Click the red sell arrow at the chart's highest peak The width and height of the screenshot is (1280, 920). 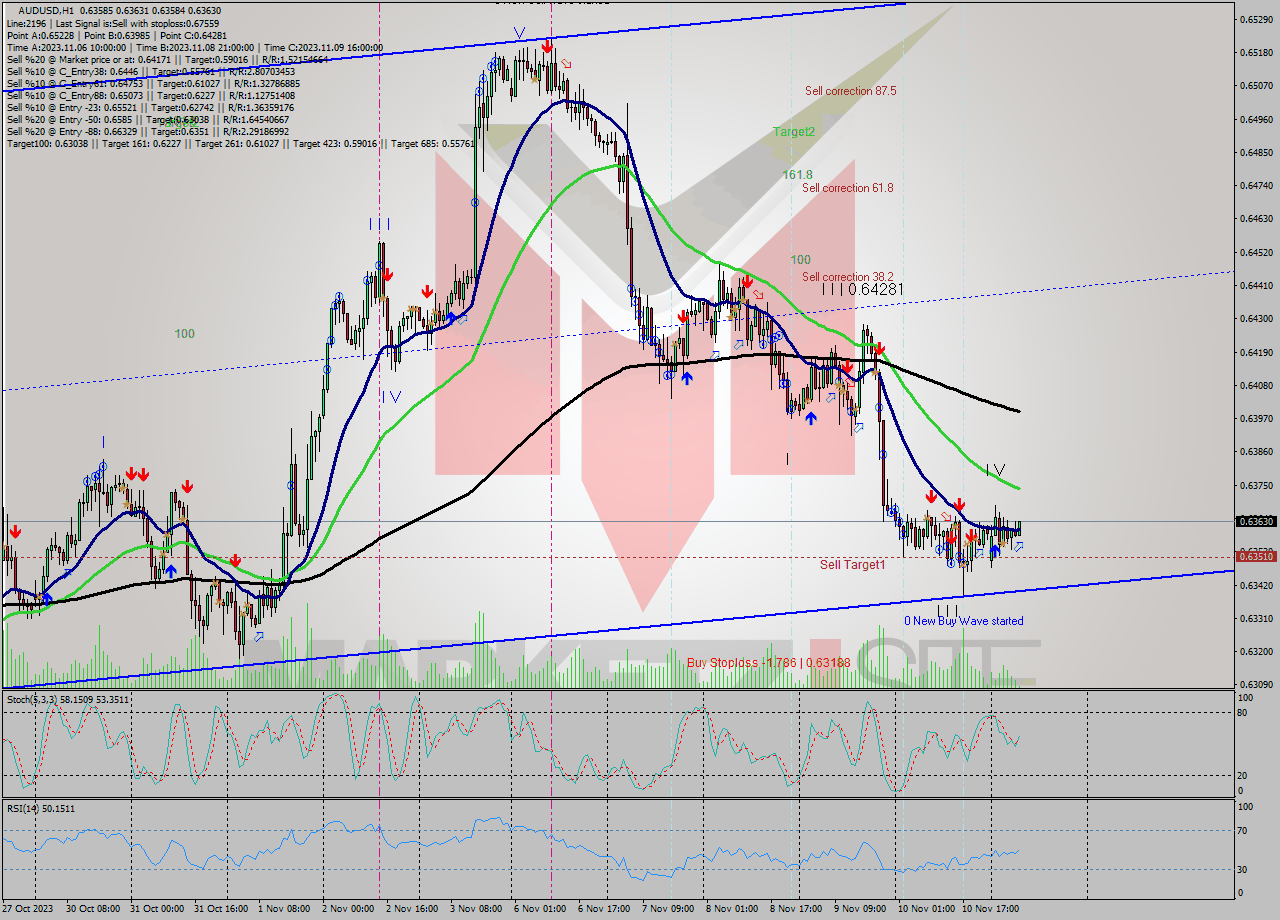pos(547,46)
